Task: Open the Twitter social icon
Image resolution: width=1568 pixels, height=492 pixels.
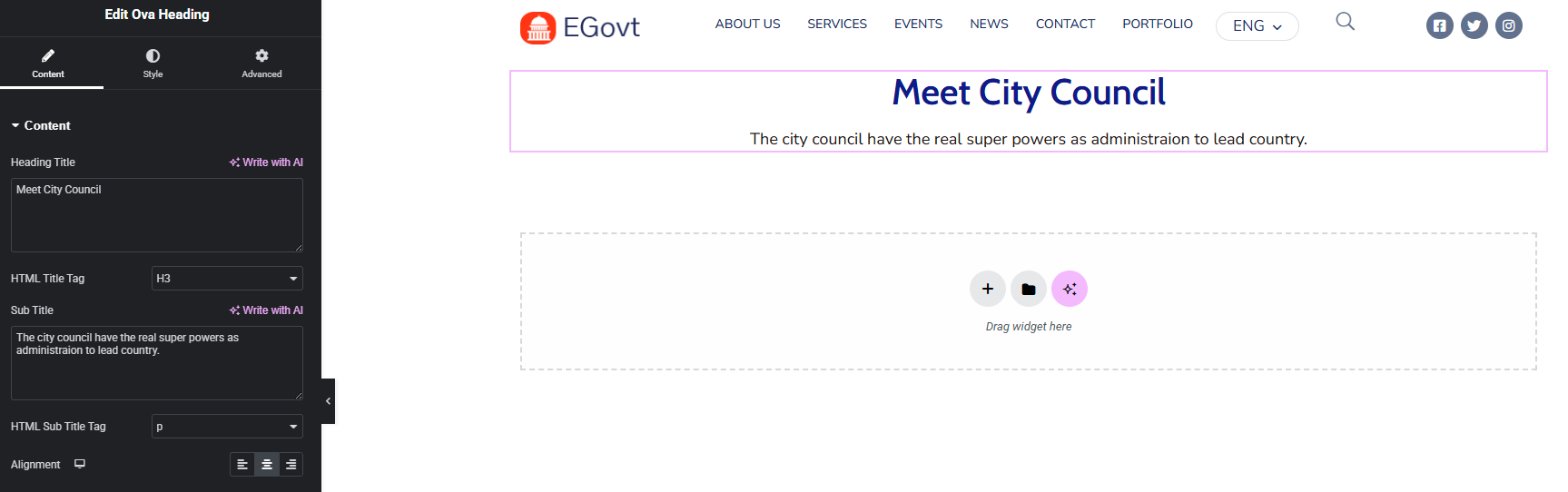Action: (1474, 25)
